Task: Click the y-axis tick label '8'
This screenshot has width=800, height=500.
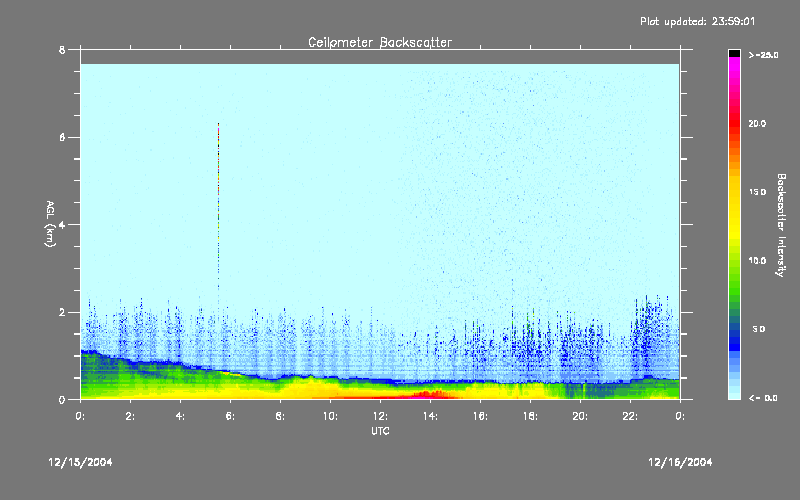Action: coord(62,50)
